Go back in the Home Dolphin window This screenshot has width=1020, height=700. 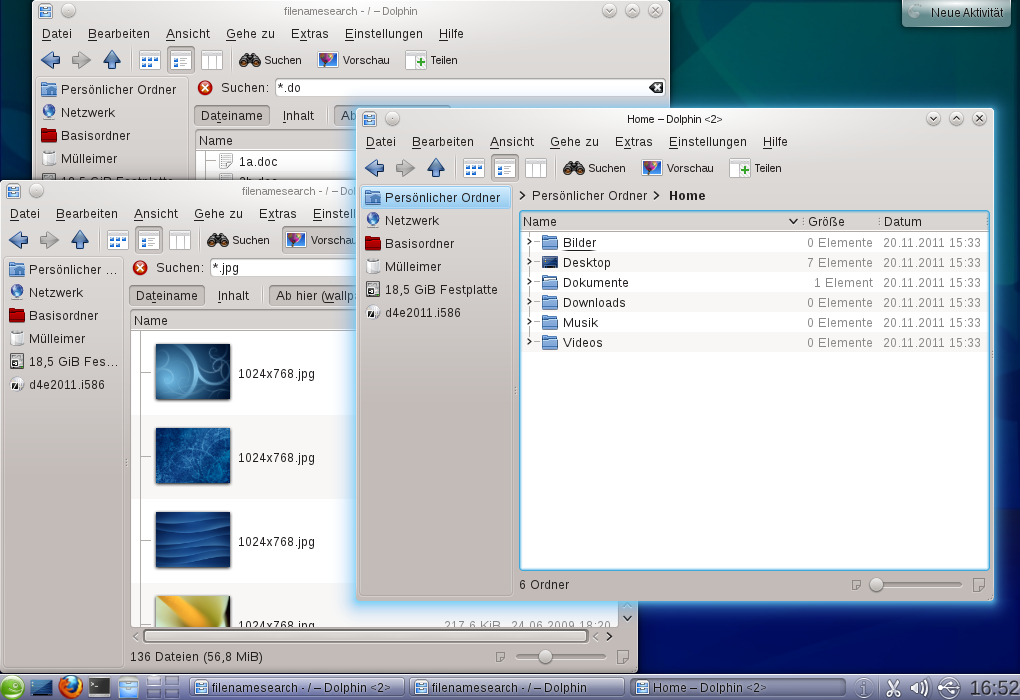[x=375, y=168]
